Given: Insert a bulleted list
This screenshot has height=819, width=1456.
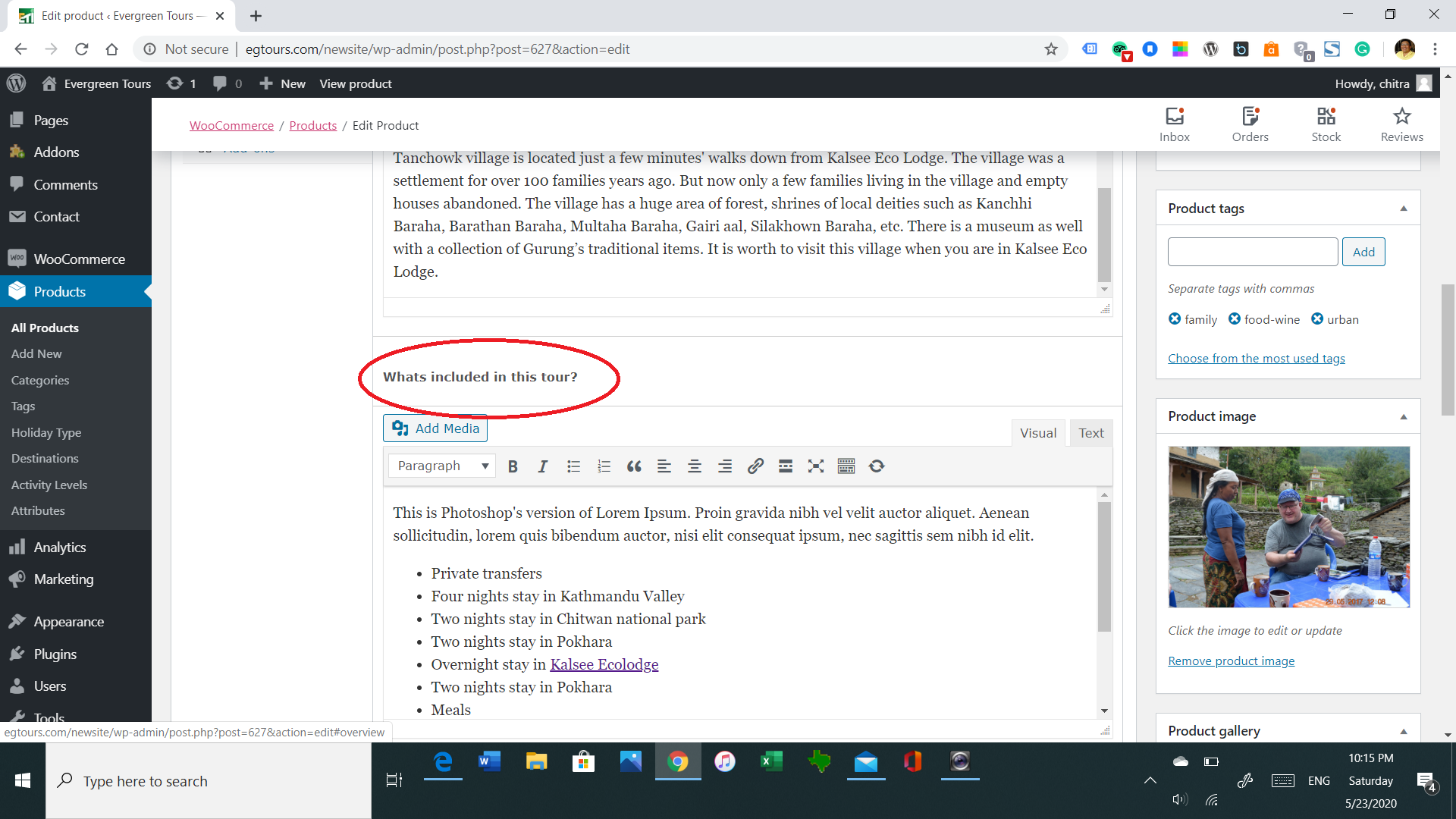Looking at the screenshot, I should tap(573, 466).
